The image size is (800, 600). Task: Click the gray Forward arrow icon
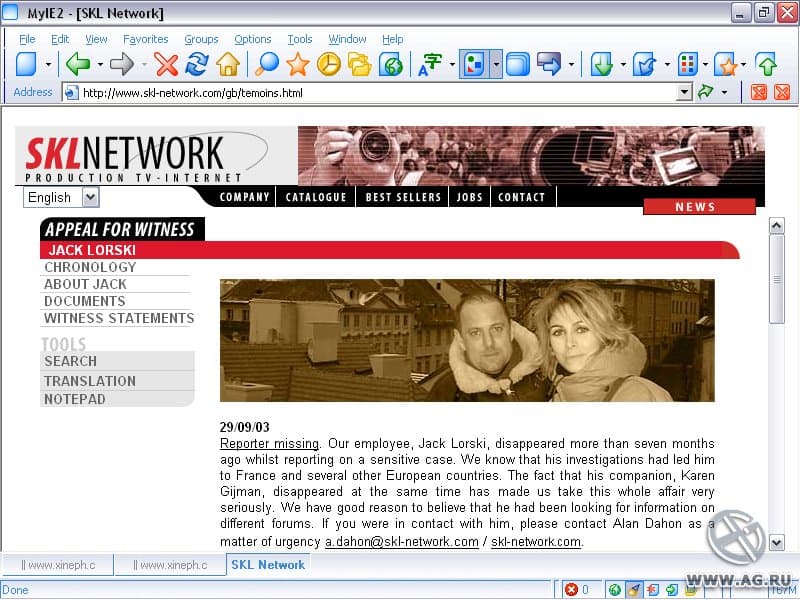click(122, 64)
